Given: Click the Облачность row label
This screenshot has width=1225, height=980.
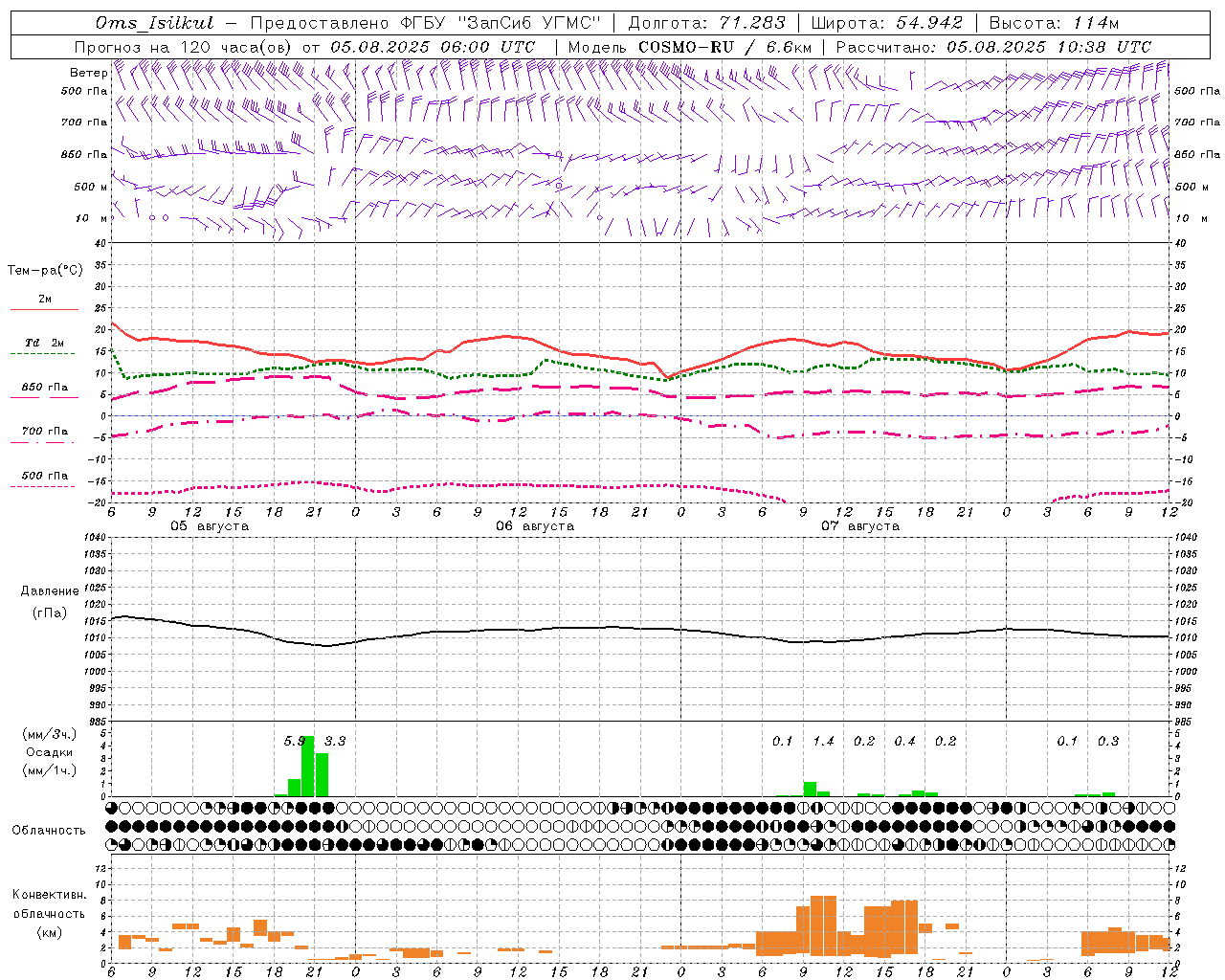Looking at the screenshot, I should pos(49,830).
